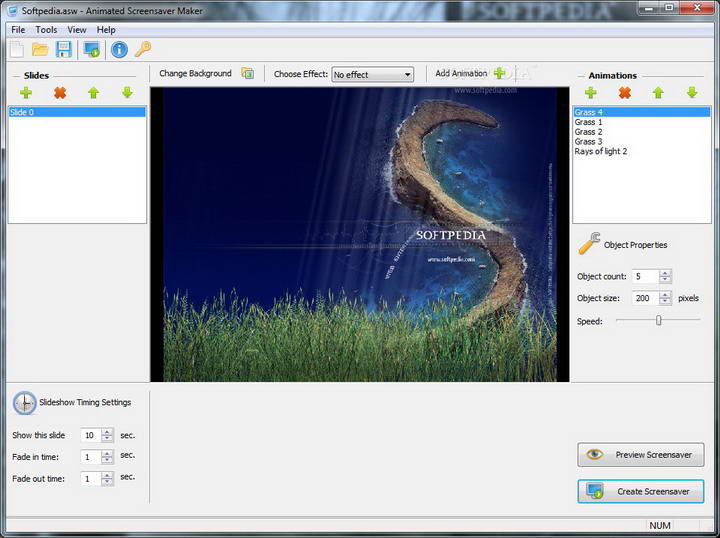The image size is (720, 538).
Task: Move animation up in the list
Action: click(658, 93)
